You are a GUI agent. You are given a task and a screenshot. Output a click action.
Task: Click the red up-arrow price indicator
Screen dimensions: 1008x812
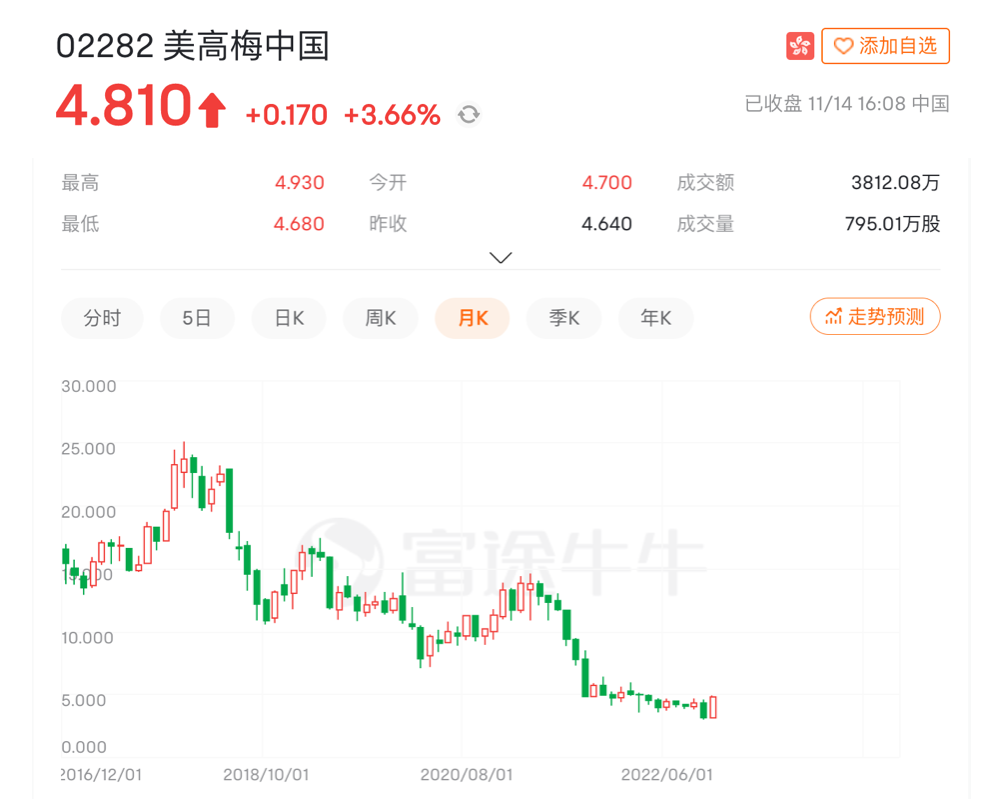pyautogui.click(x=211, y=110)
